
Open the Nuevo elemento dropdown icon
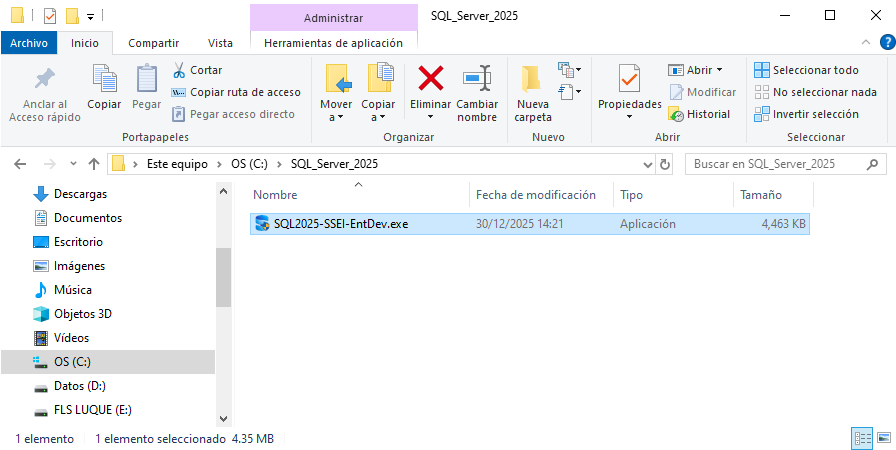[570, 70]
